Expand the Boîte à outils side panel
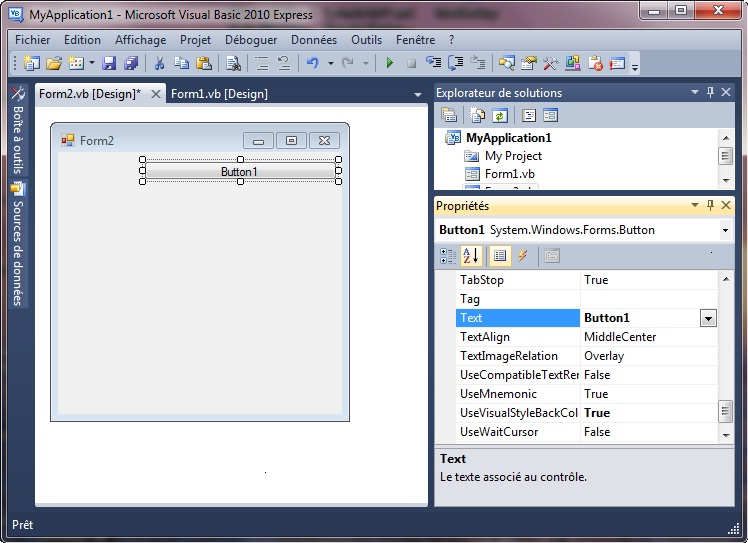This screenshot has height=543, width=748. (18, 130)
